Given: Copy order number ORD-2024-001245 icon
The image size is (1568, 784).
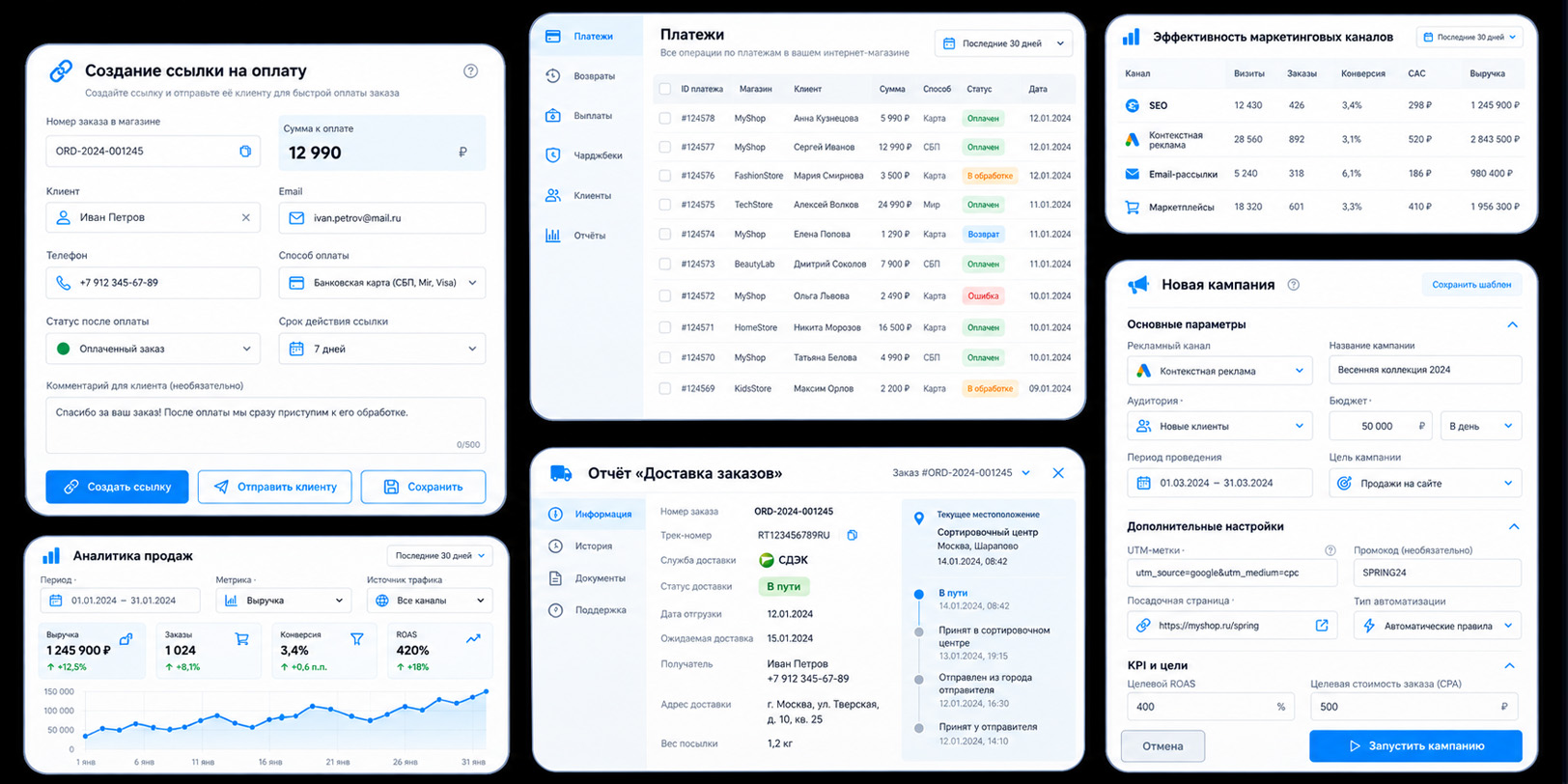Looking at the screenshot, I should coord(245,152).
